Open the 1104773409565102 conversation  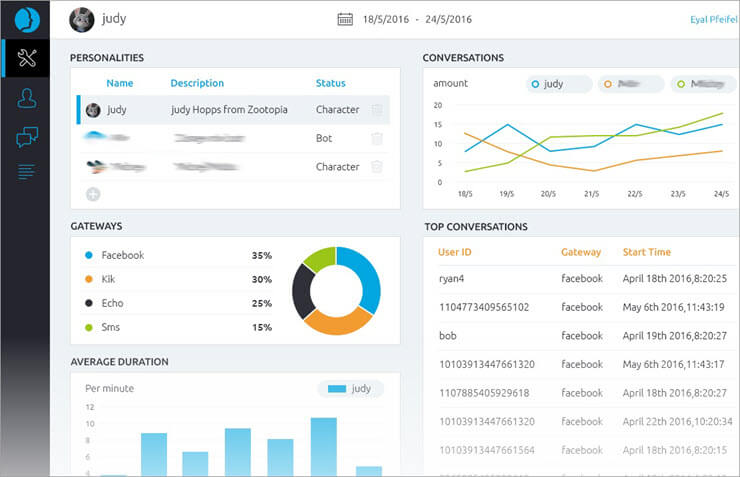[484, 307]
